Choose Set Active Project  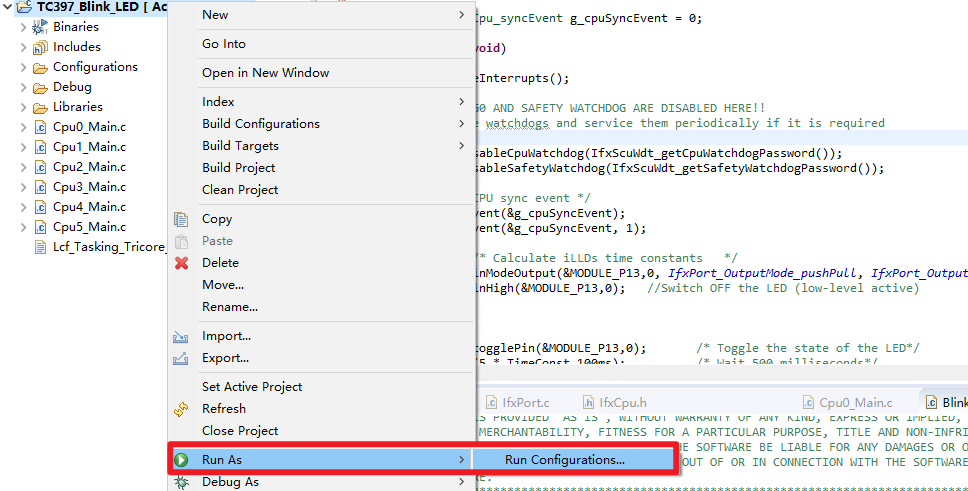point(321,387)
